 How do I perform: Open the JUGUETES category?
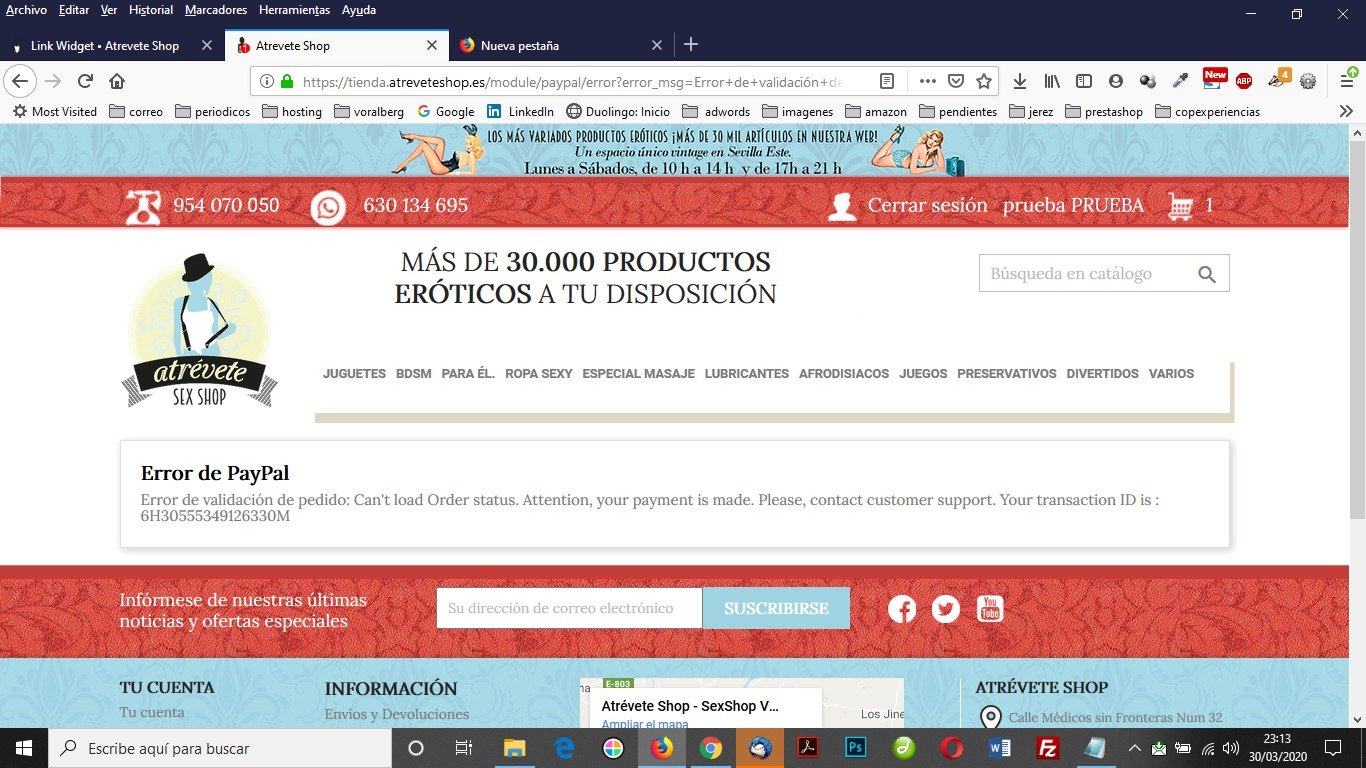(354, 374)
